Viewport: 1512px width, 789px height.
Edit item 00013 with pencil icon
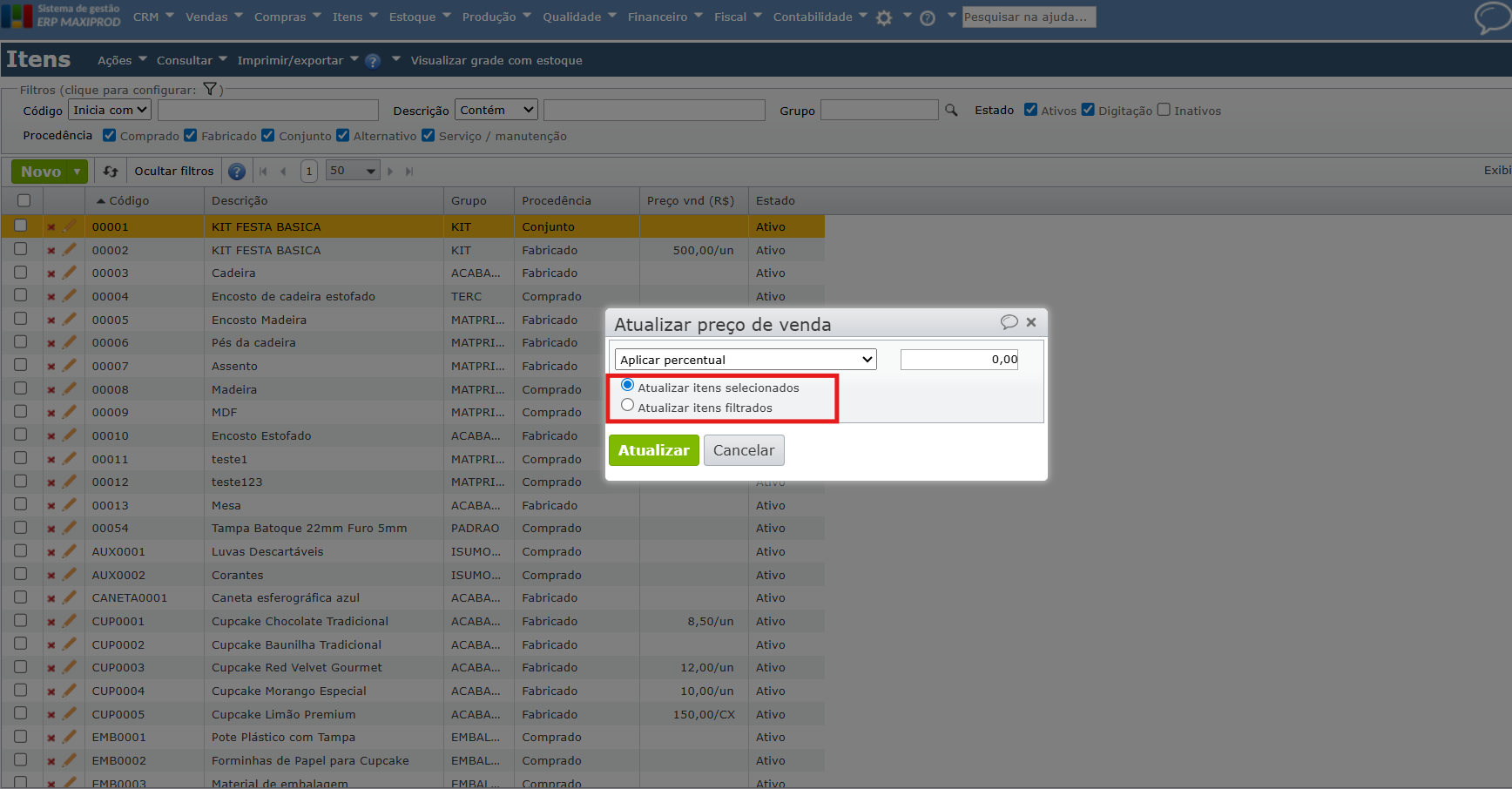coord(70,505)
